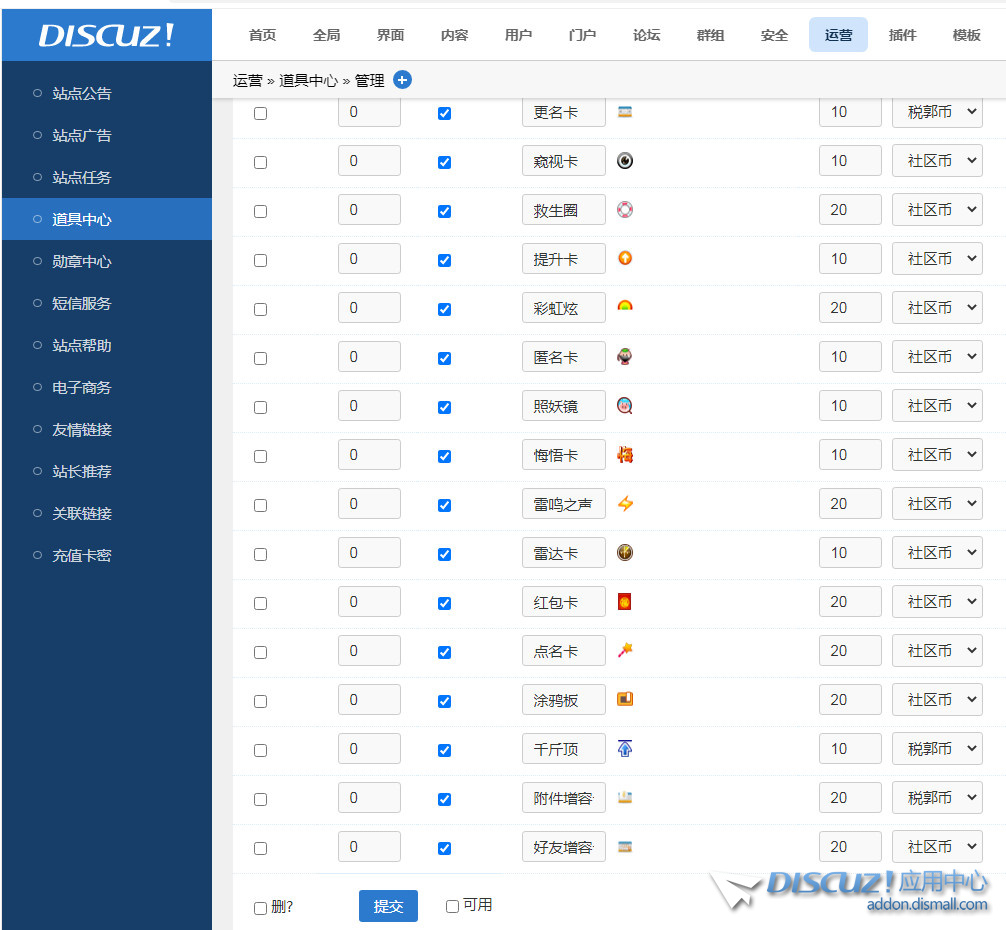The image size is (1006, 930).
Task: Click the lightning icon next to 雷鸣之声
Action: click(x=625, y=503)
